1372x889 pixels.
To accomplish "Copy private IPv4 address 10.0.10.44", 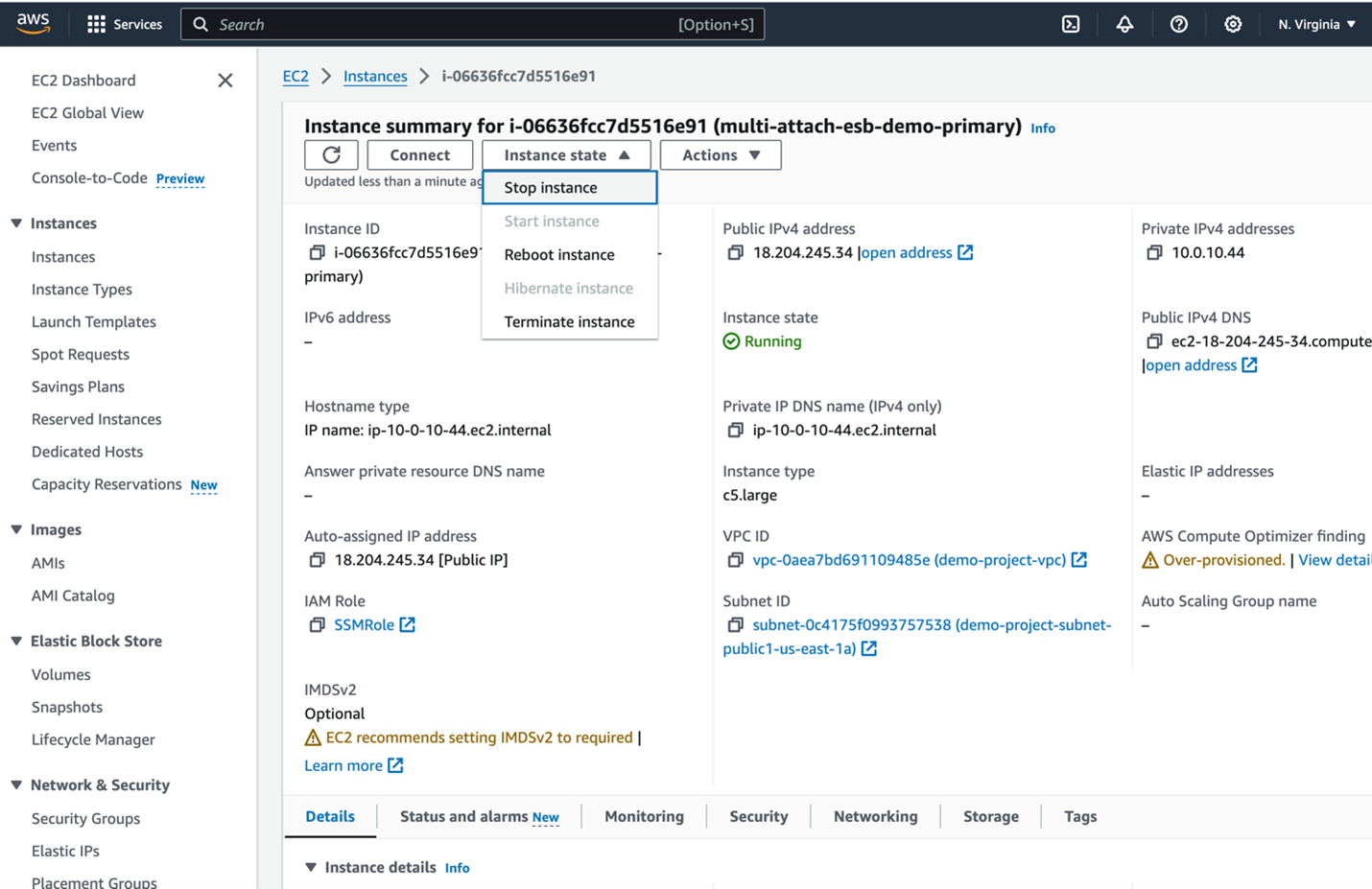I will [x=1154, y=252].
